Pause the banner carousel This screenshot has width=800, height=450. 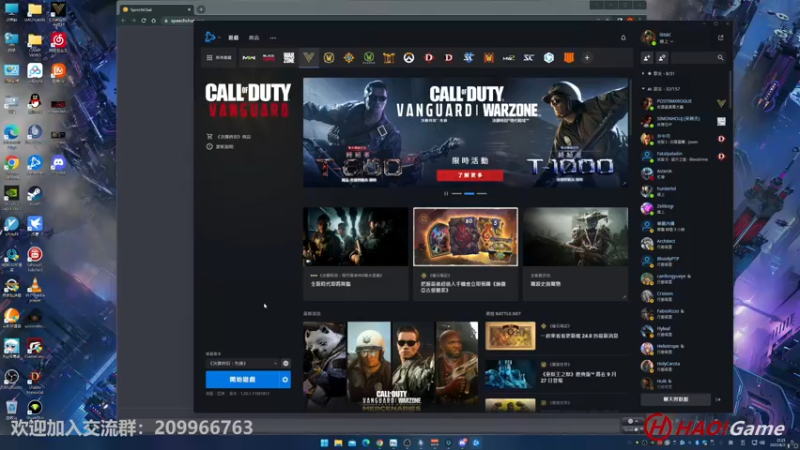[446, 193]
